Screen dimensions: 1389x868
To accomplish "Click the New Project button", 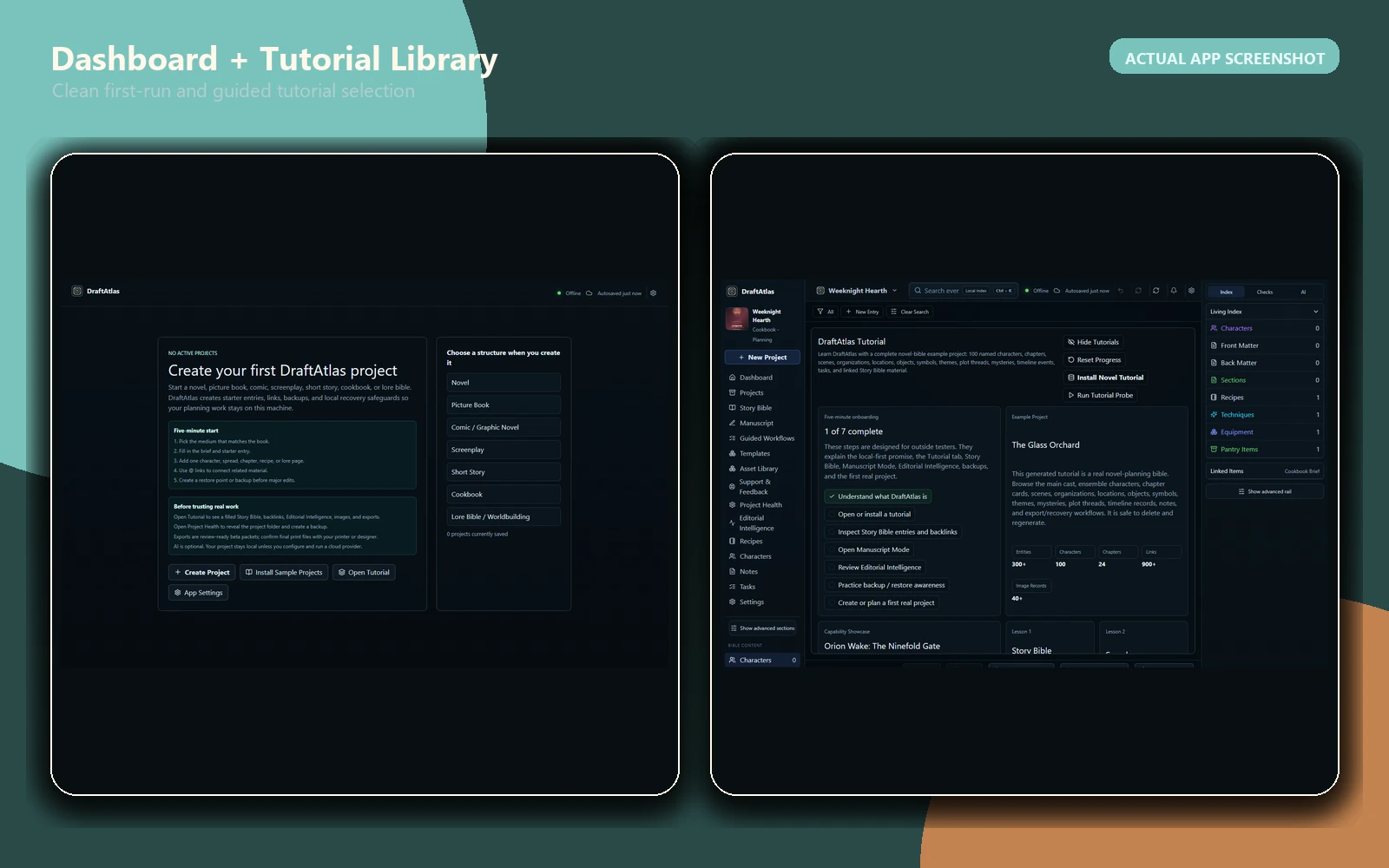I will click(762, 357).
